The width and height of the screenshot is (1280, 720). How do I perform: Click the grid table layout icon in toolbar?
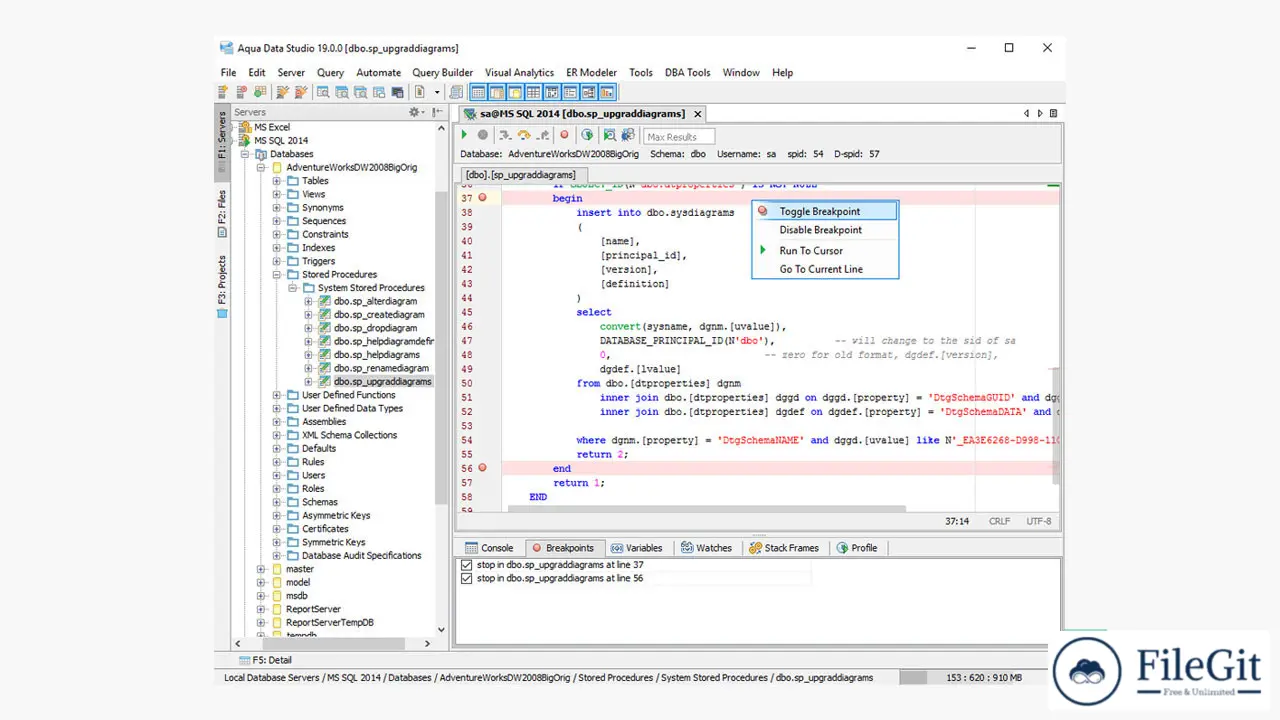tap(533, 92)
